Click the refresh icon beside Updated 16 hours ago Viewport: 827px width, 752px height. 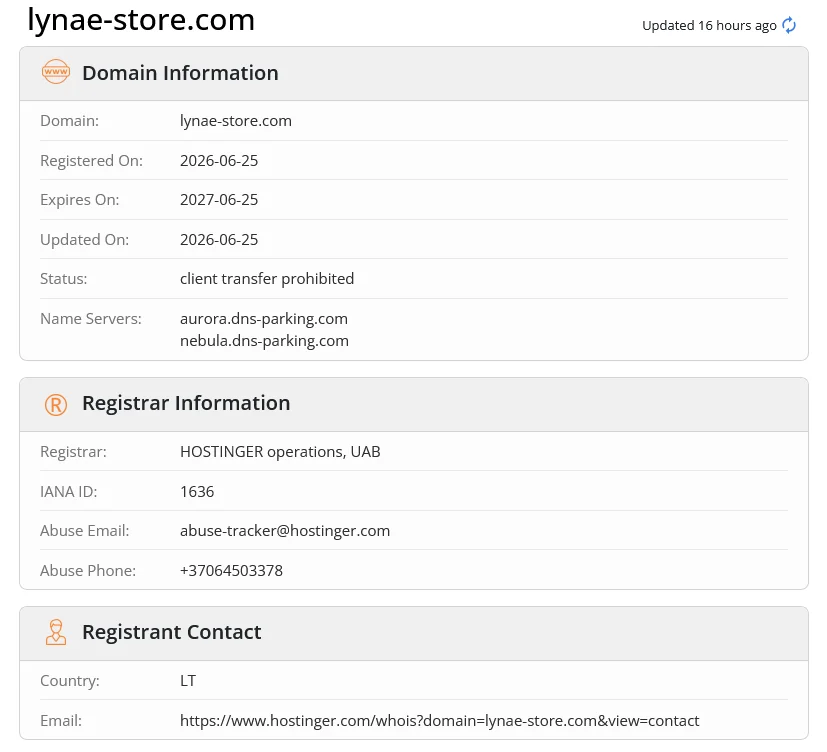(788, 25)
